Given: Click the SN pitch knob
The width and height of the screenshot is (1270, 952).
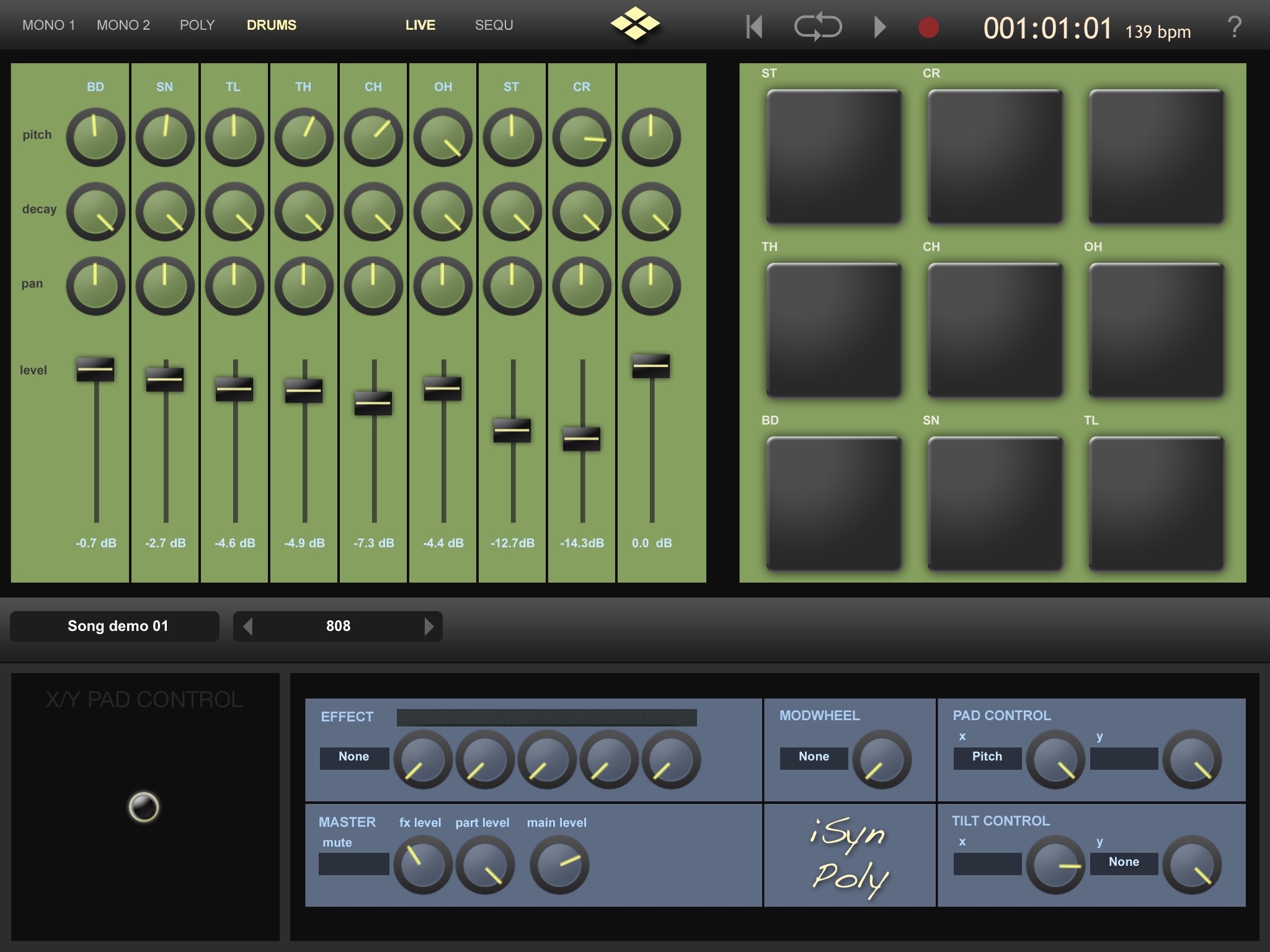Looking at the screenshot, I should (165, 137).
